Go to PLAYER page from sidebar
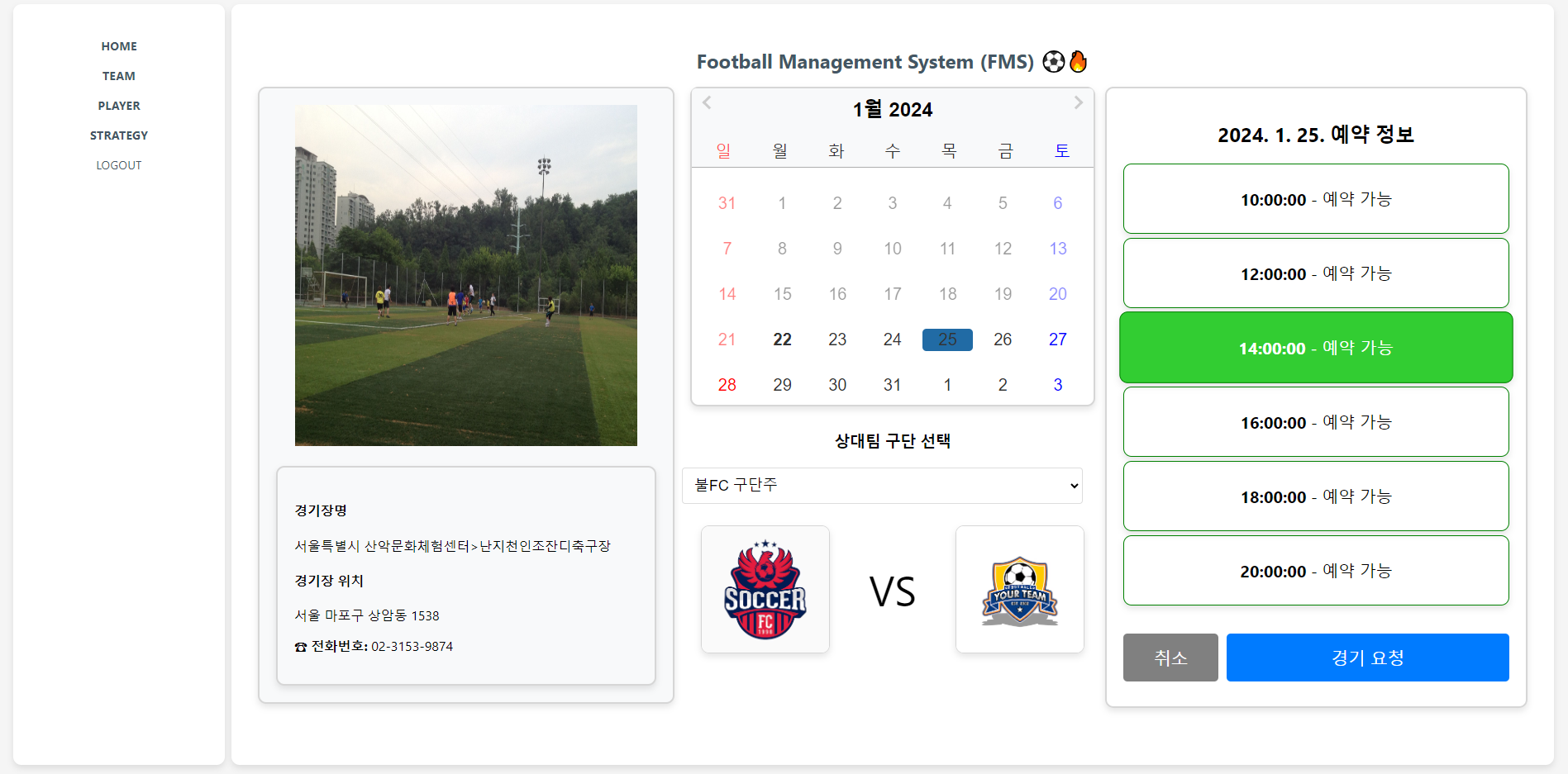This screenshot has width=1568, height=774. point(119,106)
